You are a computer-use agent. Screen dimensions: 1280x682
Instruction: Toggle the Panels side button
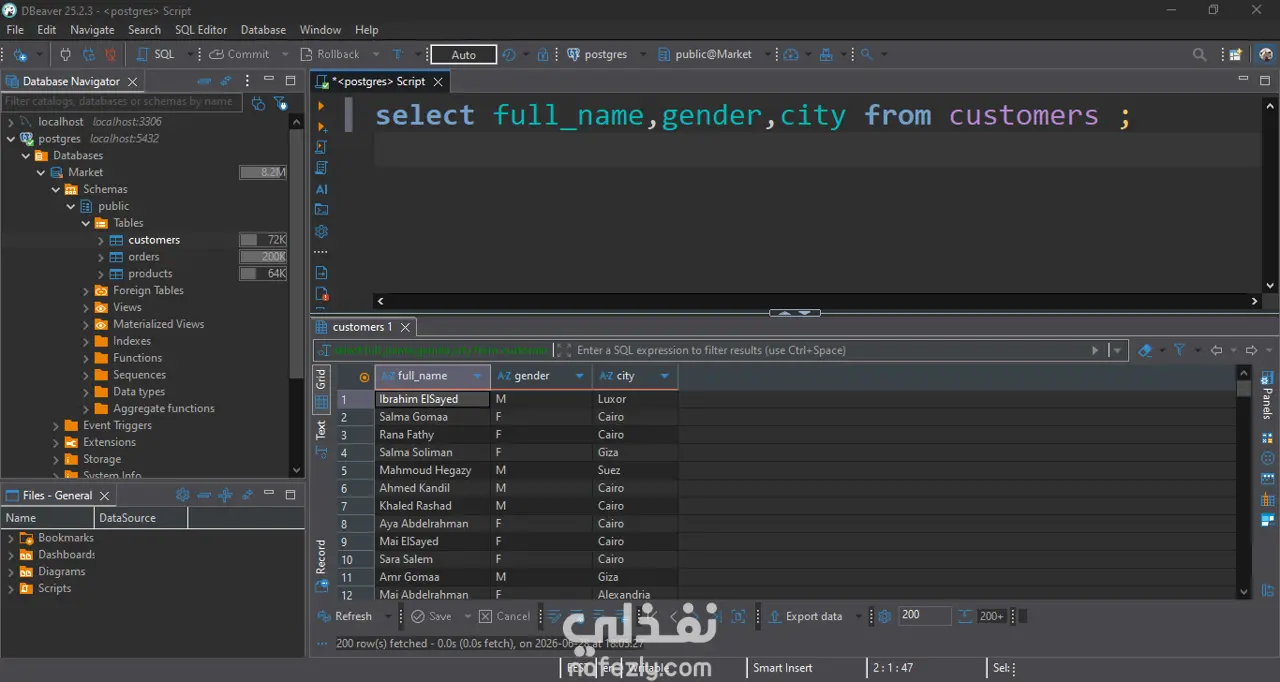click(x=1267, y=395)
